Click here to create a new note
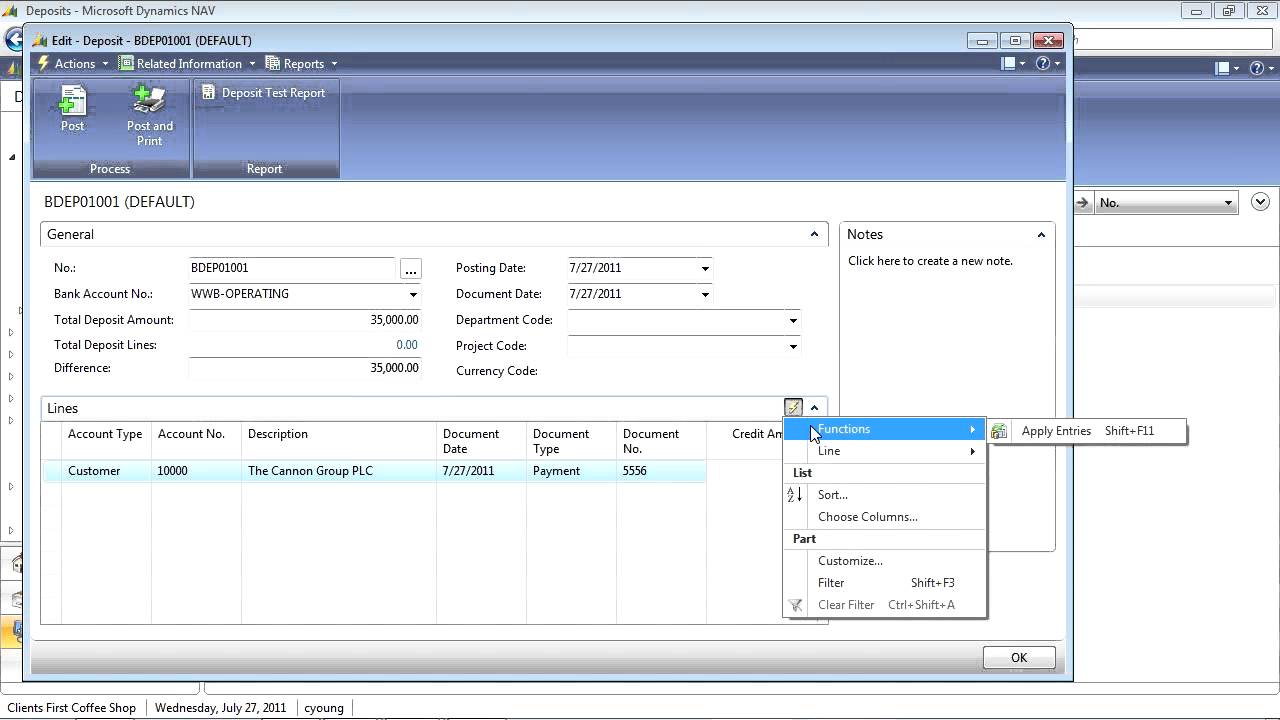This screenshot has width=1280, height=720. click(930, 261)
